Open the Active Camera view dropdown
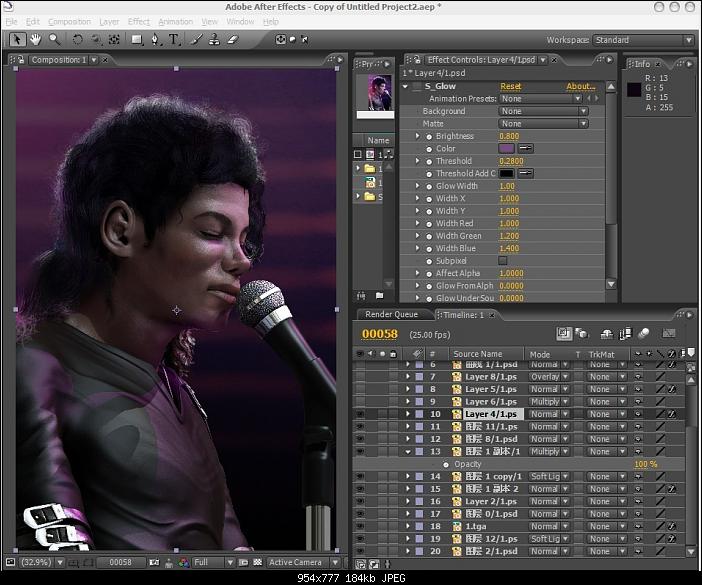 304,563
